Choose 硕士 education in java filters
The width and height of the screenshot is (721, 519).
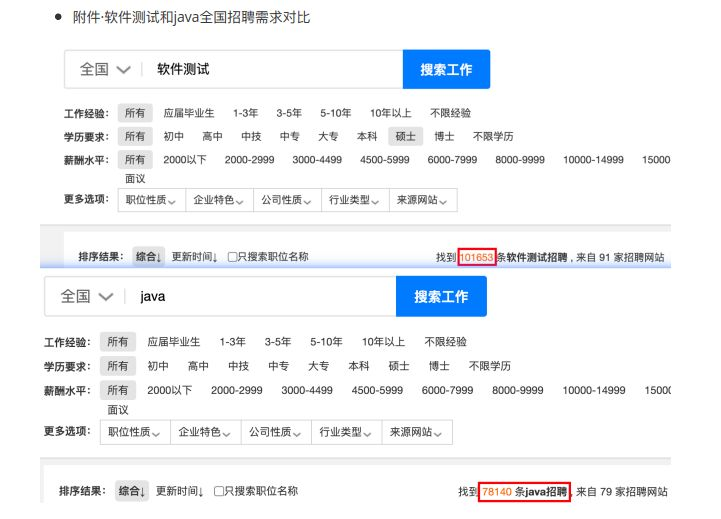click(399, 366)
